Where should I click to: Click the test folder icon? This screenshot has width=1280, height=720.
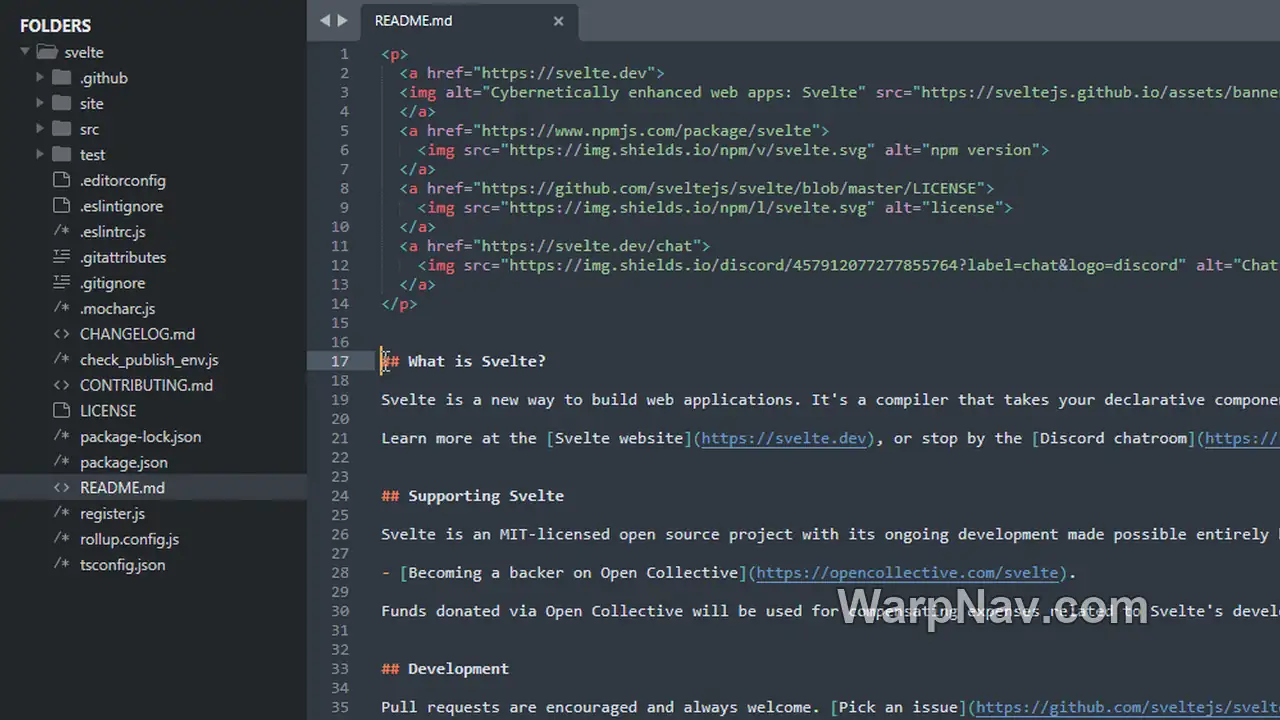(x=61, y=154)
